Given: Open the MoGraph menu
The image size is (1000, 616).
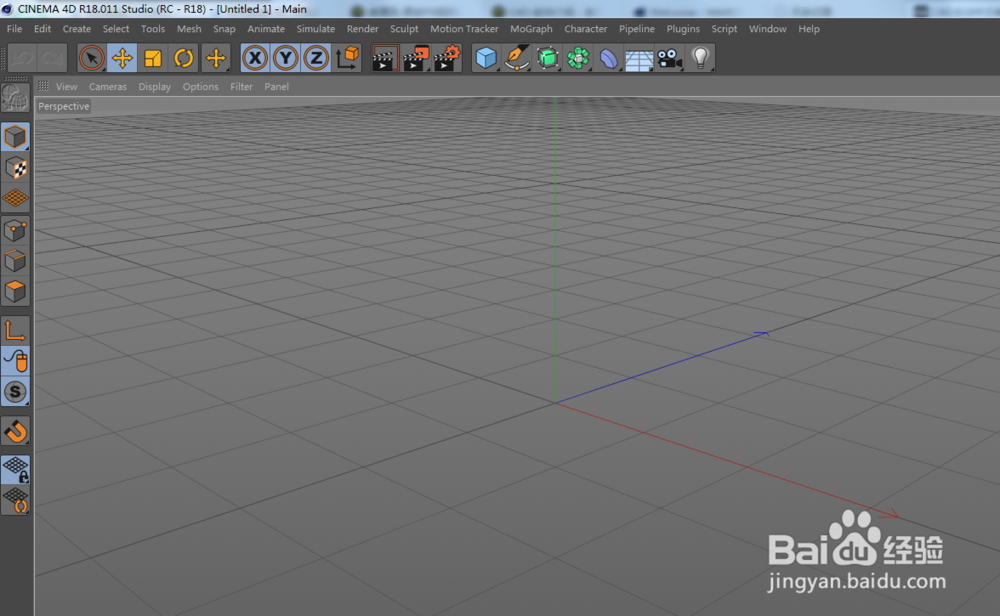Looking at the screenshot, I should pyautogui.click(x=531, y=29).
